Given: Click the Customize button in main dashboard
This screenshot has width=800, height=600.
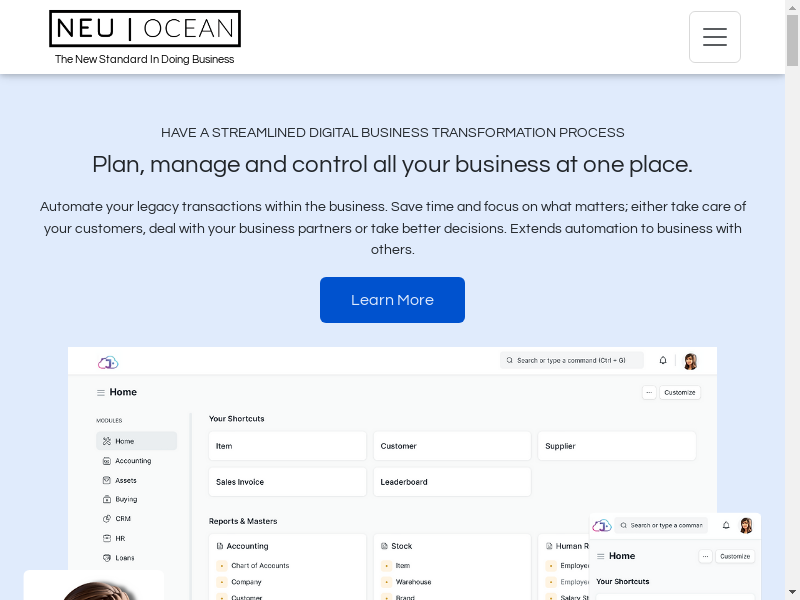Looking at the screenshot, I should tap(679, 392).
